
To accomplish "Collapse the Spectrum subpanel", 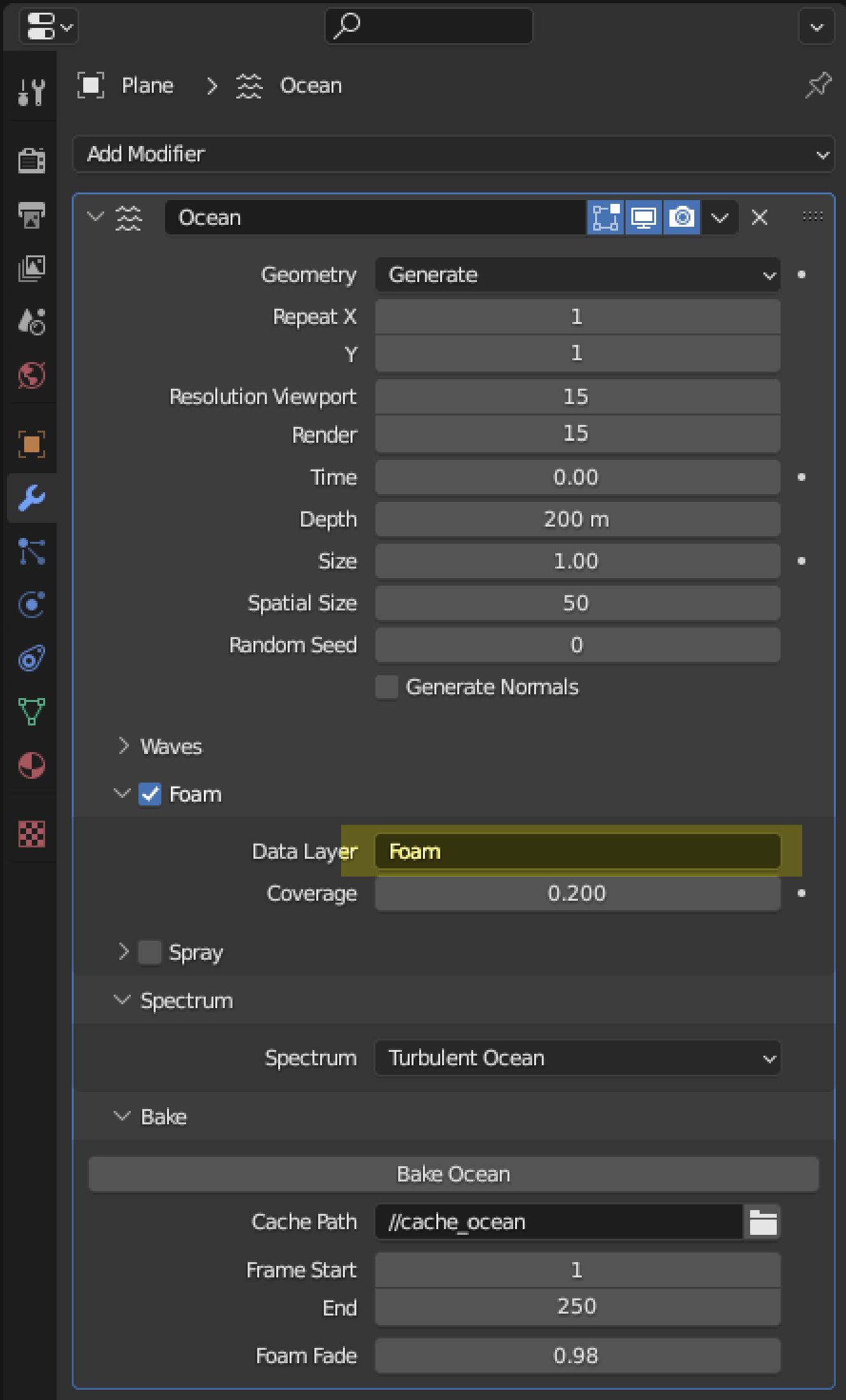I will pos(122,1000).
